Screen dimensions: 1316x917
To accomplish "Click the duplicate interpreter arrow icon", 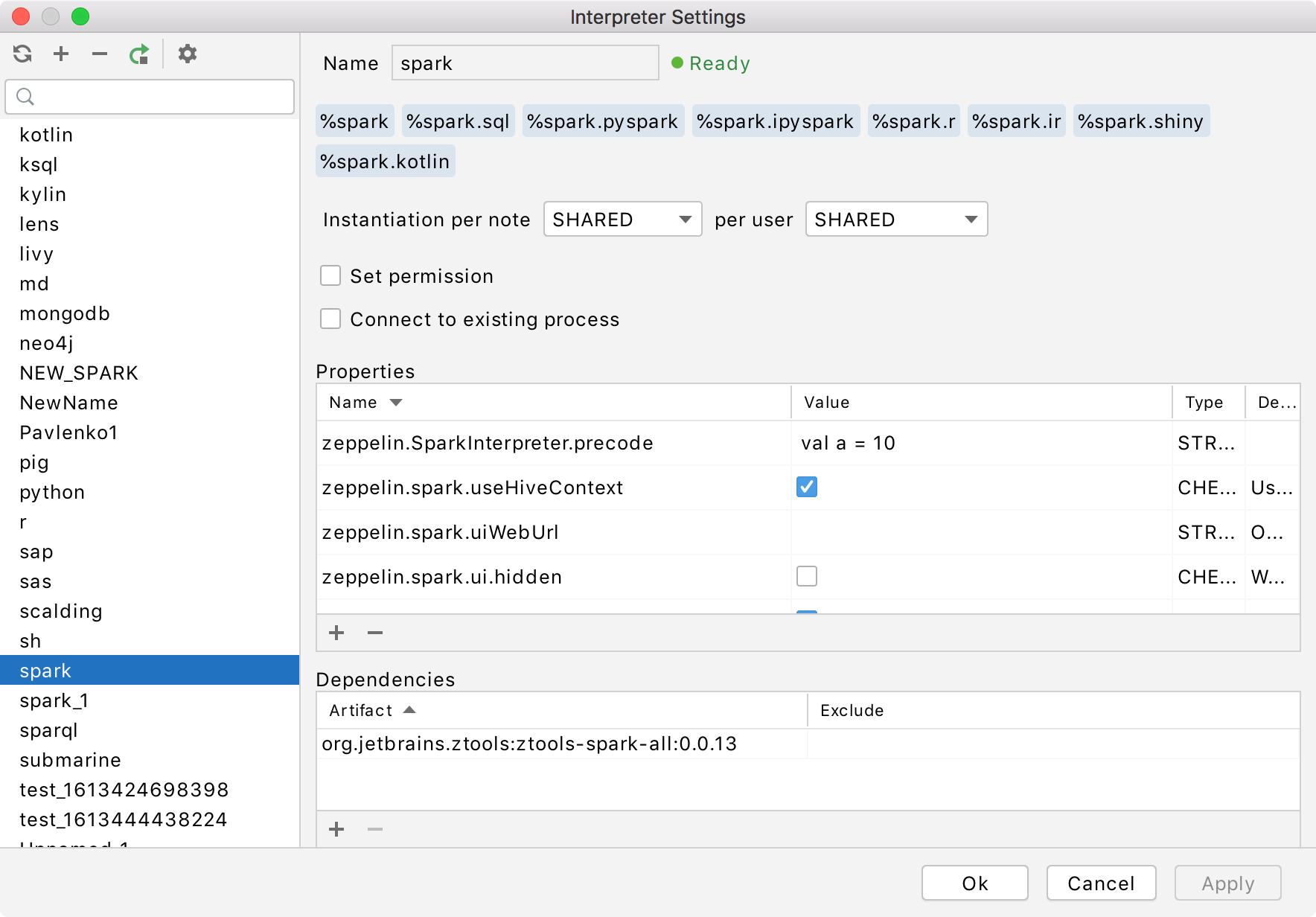I will (x=139, y=54).
